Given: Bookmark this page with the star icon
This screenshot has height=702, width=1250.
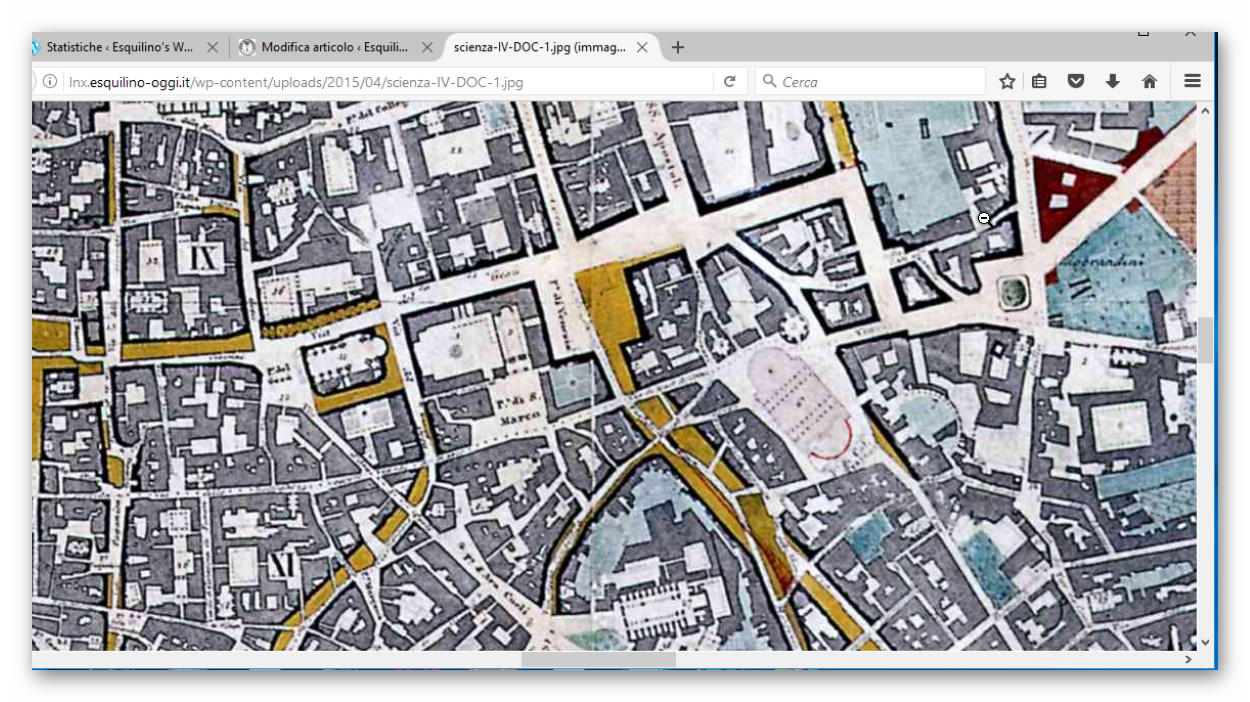Looking at the screenshot, I should [1007, 82].
